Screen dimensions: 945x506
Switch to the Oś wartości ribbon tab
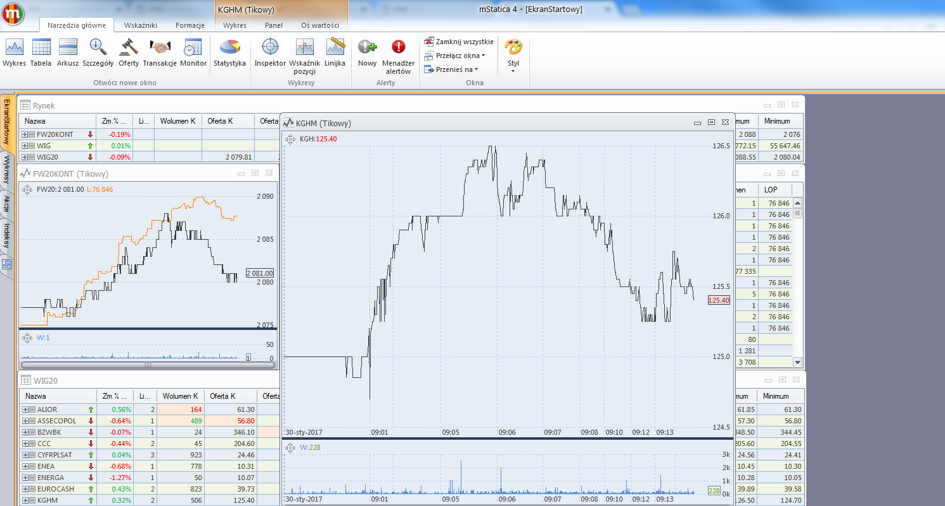pyautogui.click(x=320, y=25)
